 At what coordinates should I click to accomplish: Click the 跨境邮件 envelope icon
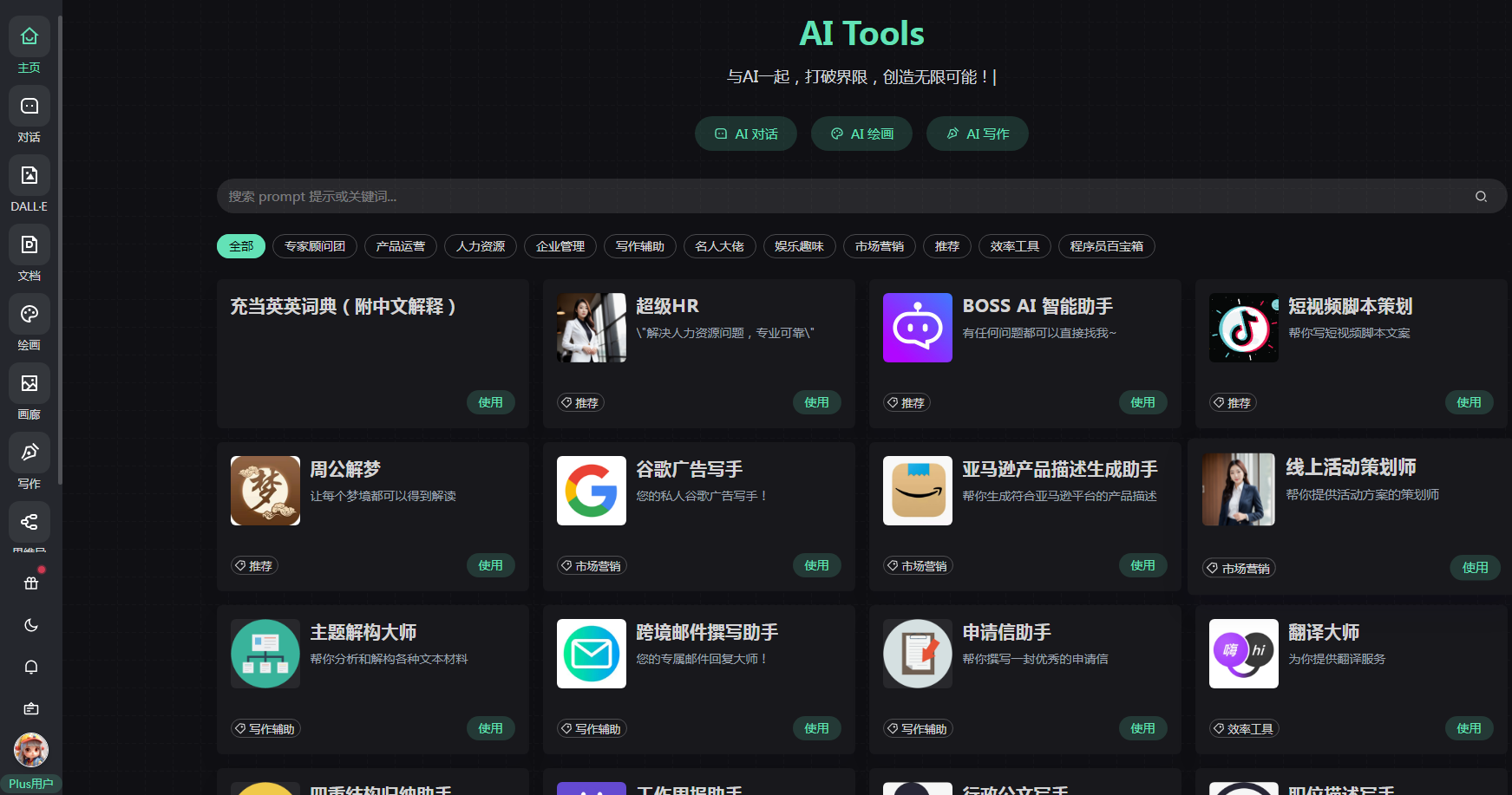pos(592,654)
